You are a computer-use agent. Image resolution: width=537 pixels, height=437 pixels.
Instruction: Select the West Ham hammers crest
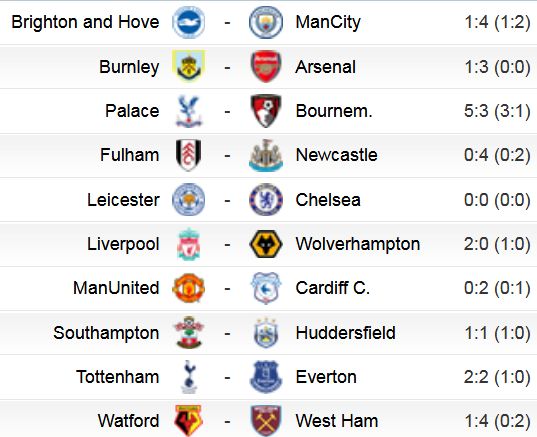[266, 421]
